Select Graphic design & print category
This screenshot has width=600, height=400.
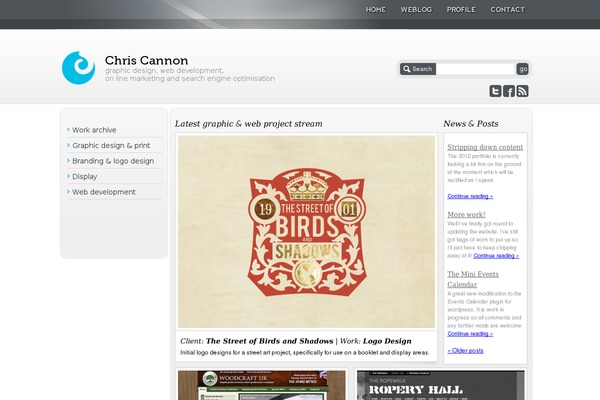point(111,145)
